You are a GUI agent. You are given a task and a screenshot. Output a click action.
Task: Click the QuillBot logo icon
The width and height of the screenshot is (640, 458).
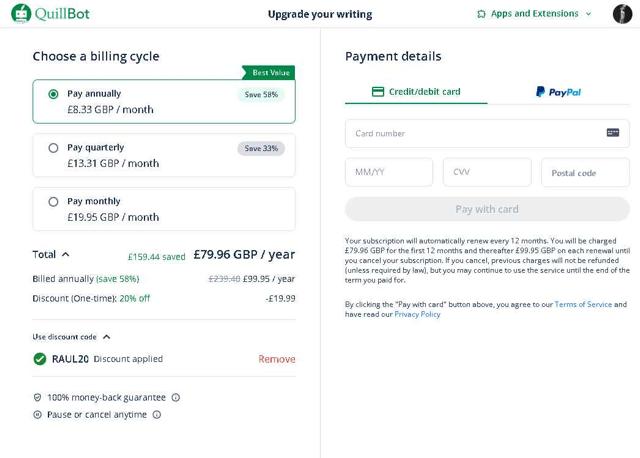(x=21, y=14)
